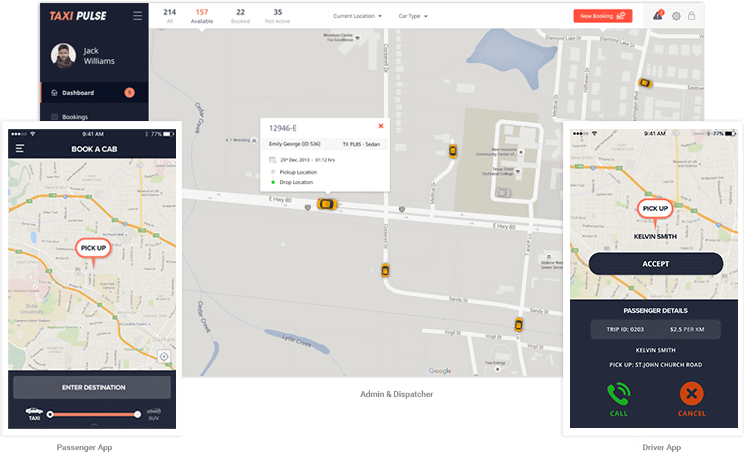Screen dimensions: 745x452
Task: Open the hamburger menu beside Taxi Pulse logo
Action: point(137,16)
